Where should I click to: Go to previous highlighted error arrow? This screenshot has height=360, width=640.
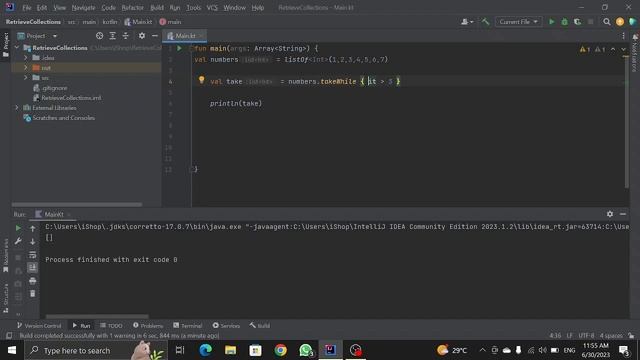tap(613, 49)
